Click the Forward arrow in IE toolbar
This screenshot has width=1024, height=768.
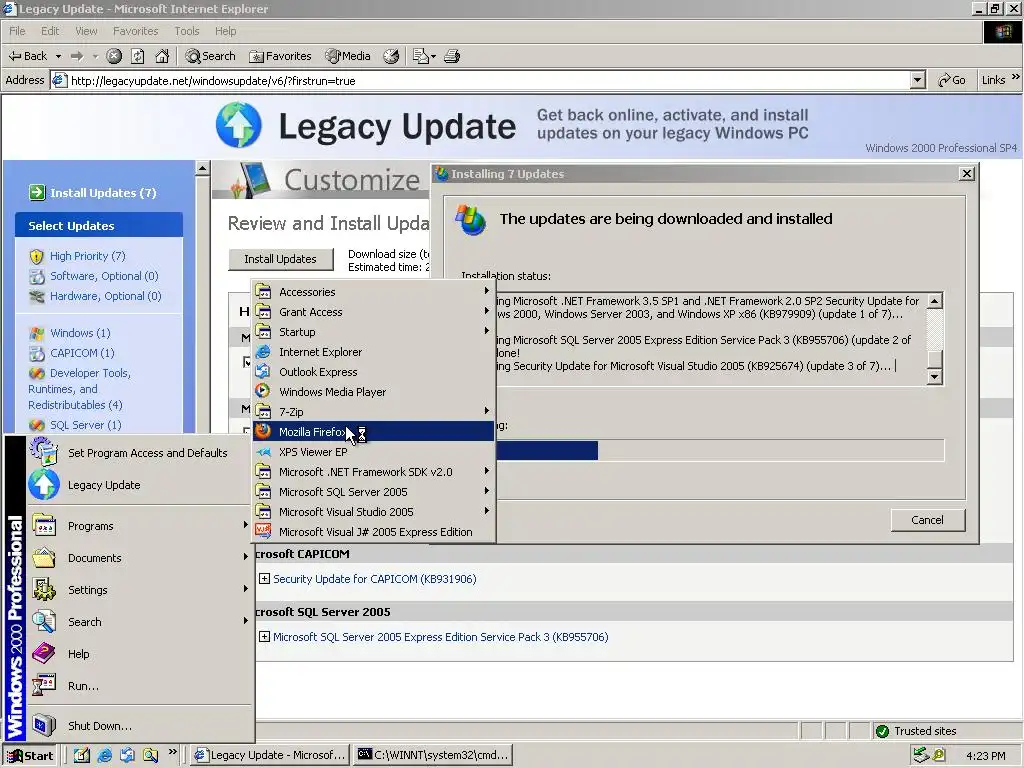[77, 56]
